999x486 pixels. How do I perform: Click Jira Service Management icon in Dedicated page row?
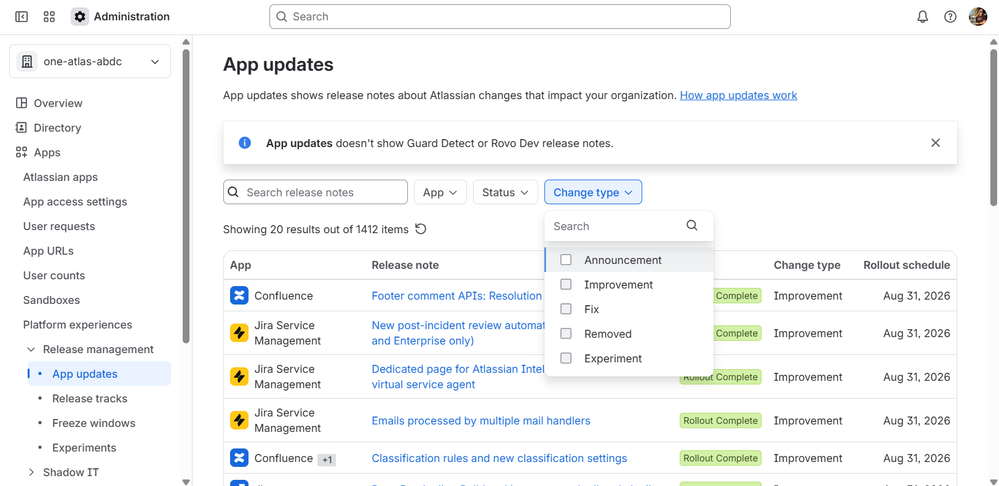239,376
